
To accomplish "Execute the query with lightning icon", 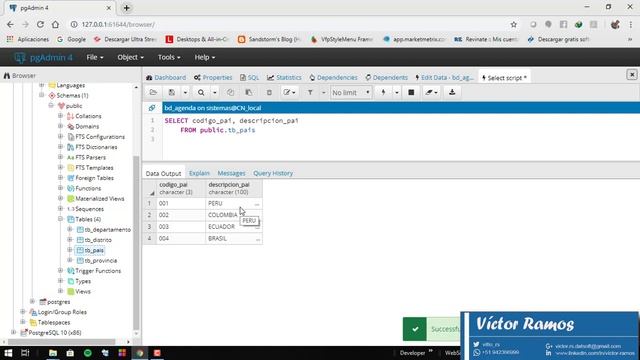I will tap(383, 93).
